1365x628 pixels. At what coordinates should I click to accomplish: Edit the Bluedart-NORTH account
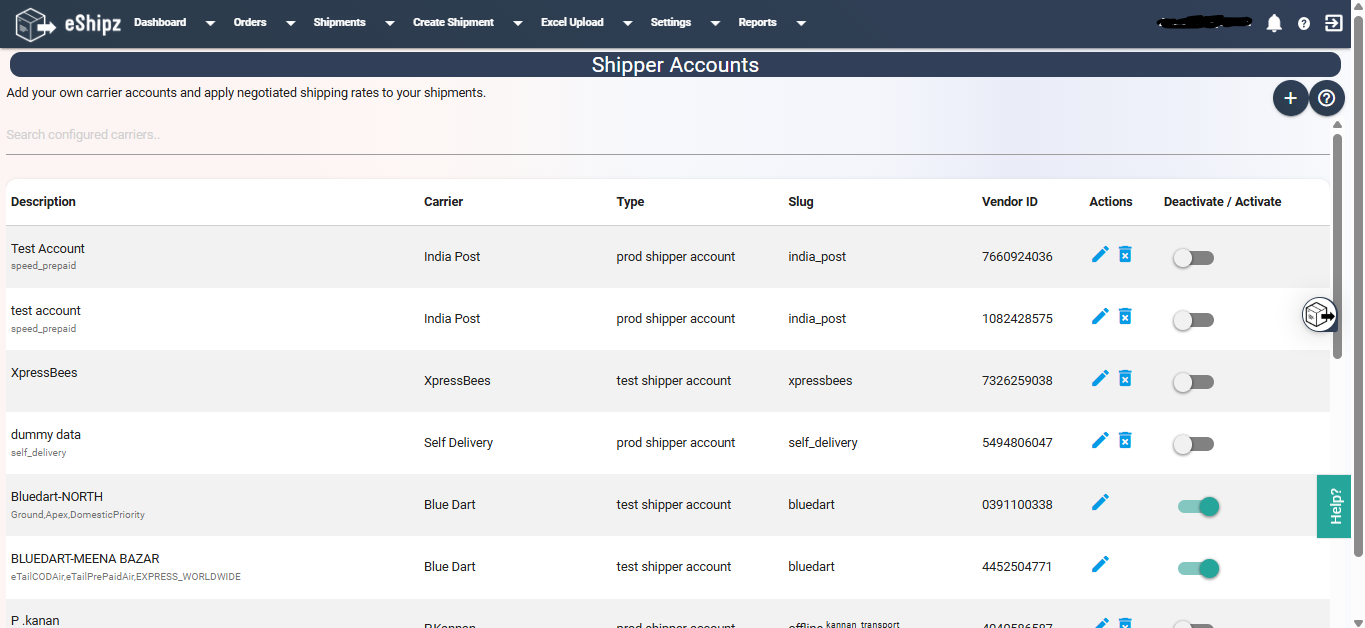[x=1100, y=502]
